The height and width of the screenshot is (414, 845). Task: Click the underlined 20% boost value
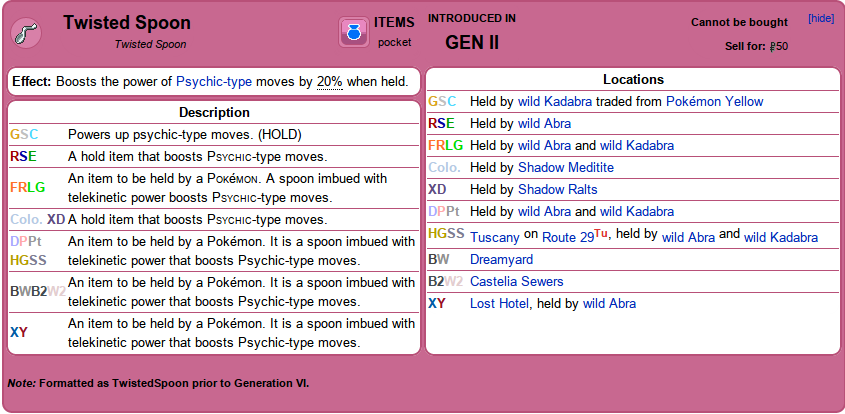[x=330, y=82]
